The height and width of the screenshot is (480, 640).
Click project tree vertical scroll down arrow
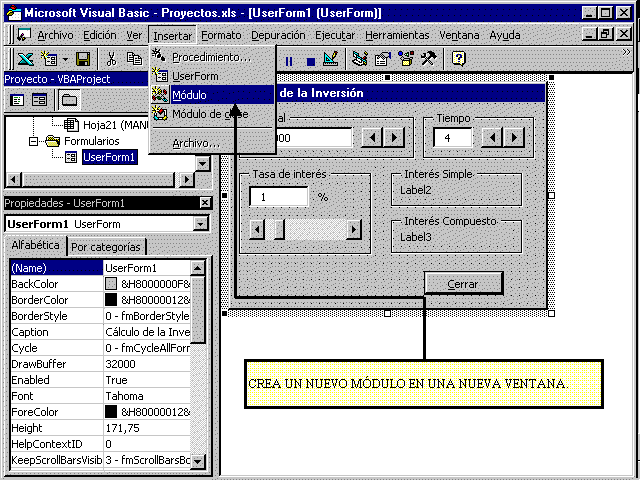202,164
